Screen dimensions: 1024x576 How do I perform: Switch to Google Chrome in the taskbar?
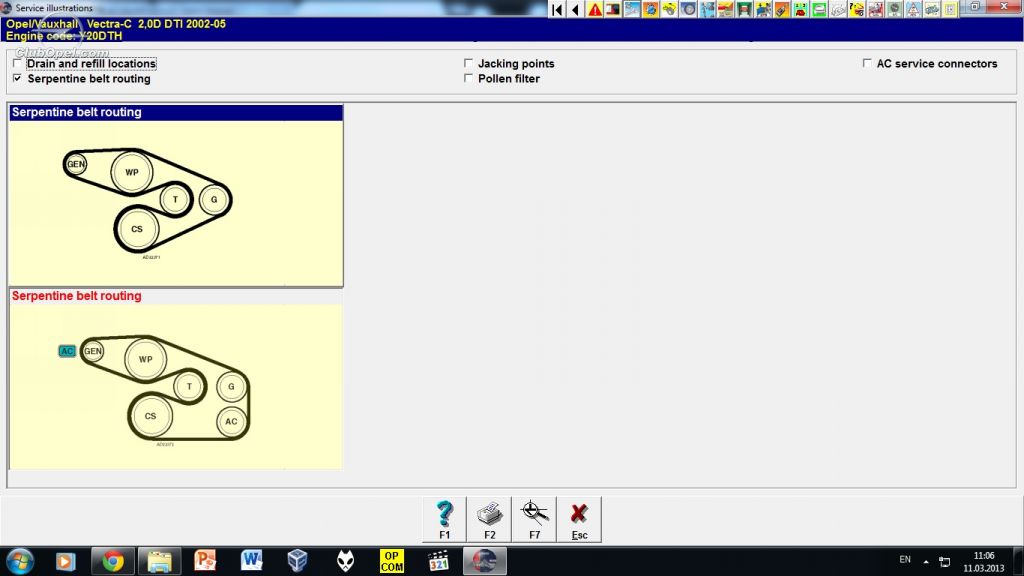click(x=112, y=561)
